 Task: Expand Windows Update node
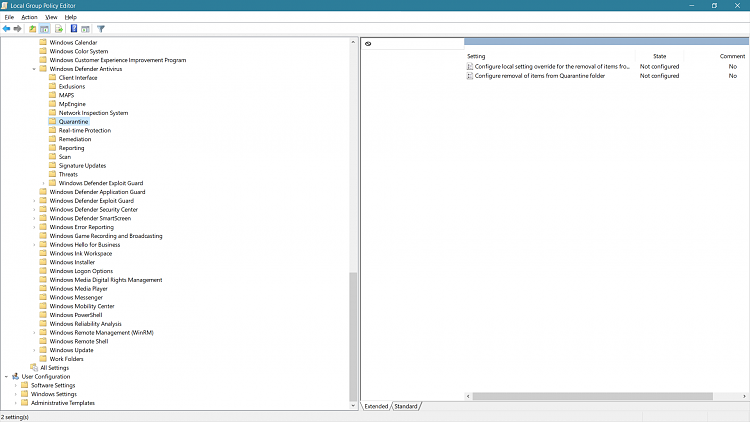[34, 350]
